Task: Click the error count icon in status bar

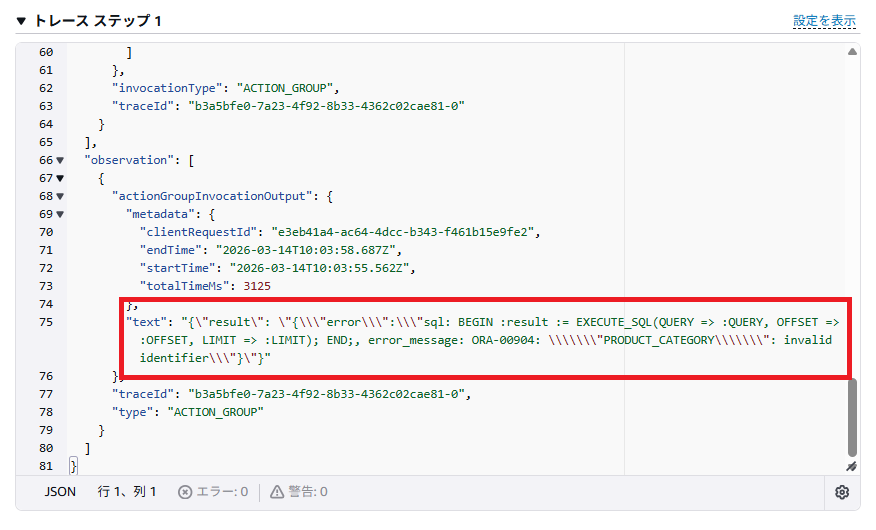Action: pyautogui.click(x=185, y=492)
